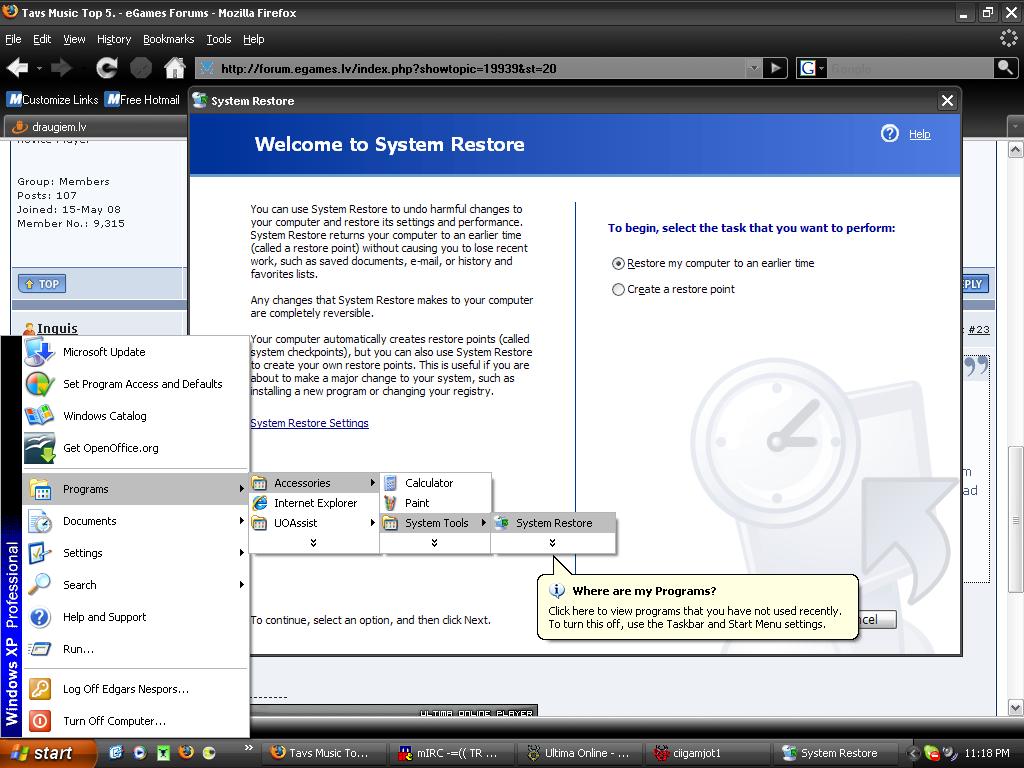Open the Search submenu
This screenshot has height=768, width=1024.
pyautogui.click(x=136, y=585)
